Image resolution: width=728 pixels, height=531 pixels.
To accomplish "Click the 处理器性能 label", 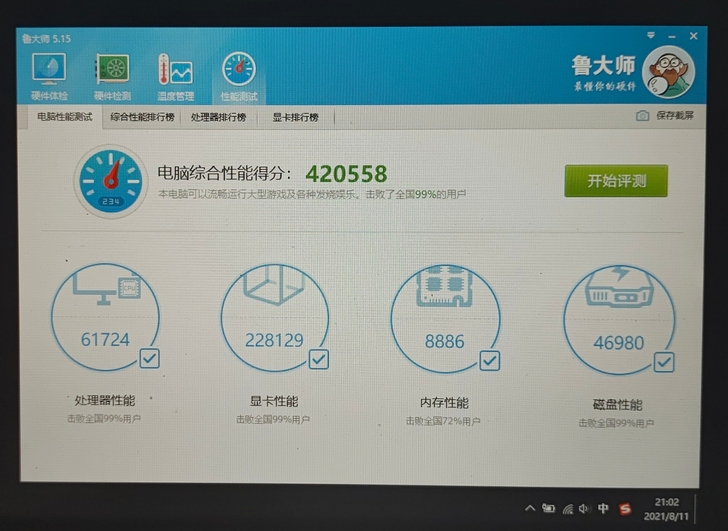I will (x=105, y=400).
